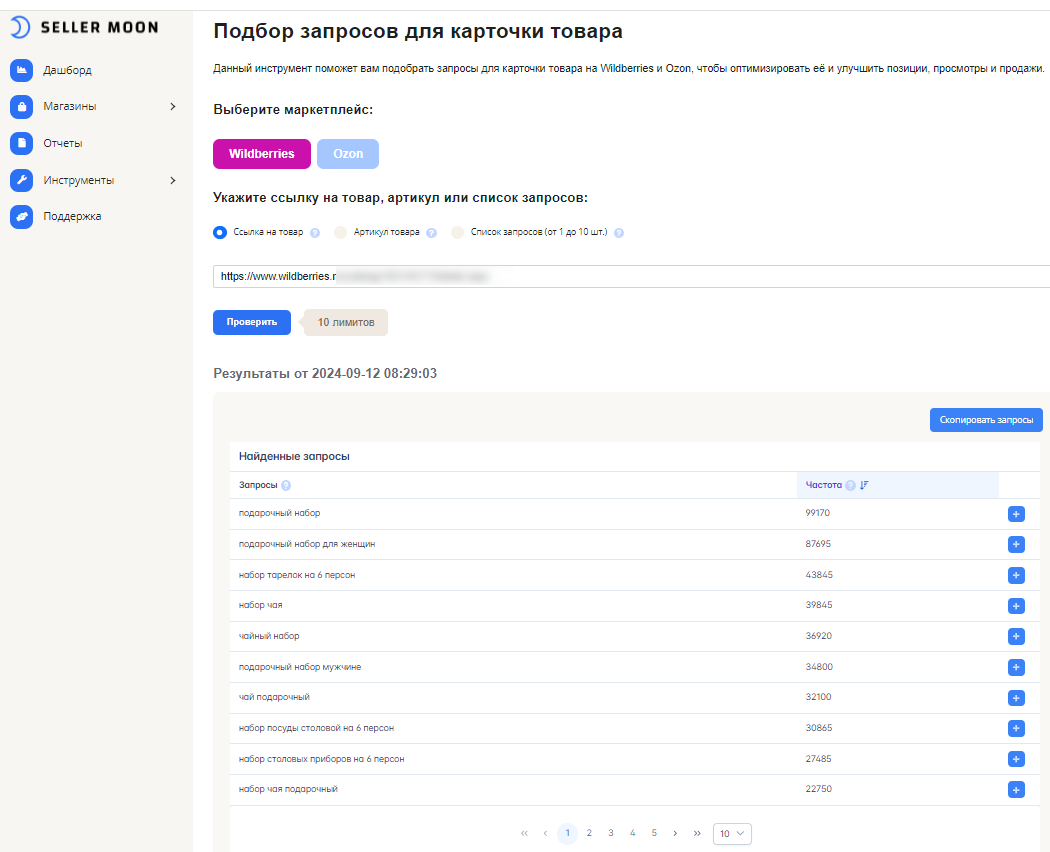
Task: Add 'подарочный набор мужчине' via plus
Action: [x=1016, y=667]
